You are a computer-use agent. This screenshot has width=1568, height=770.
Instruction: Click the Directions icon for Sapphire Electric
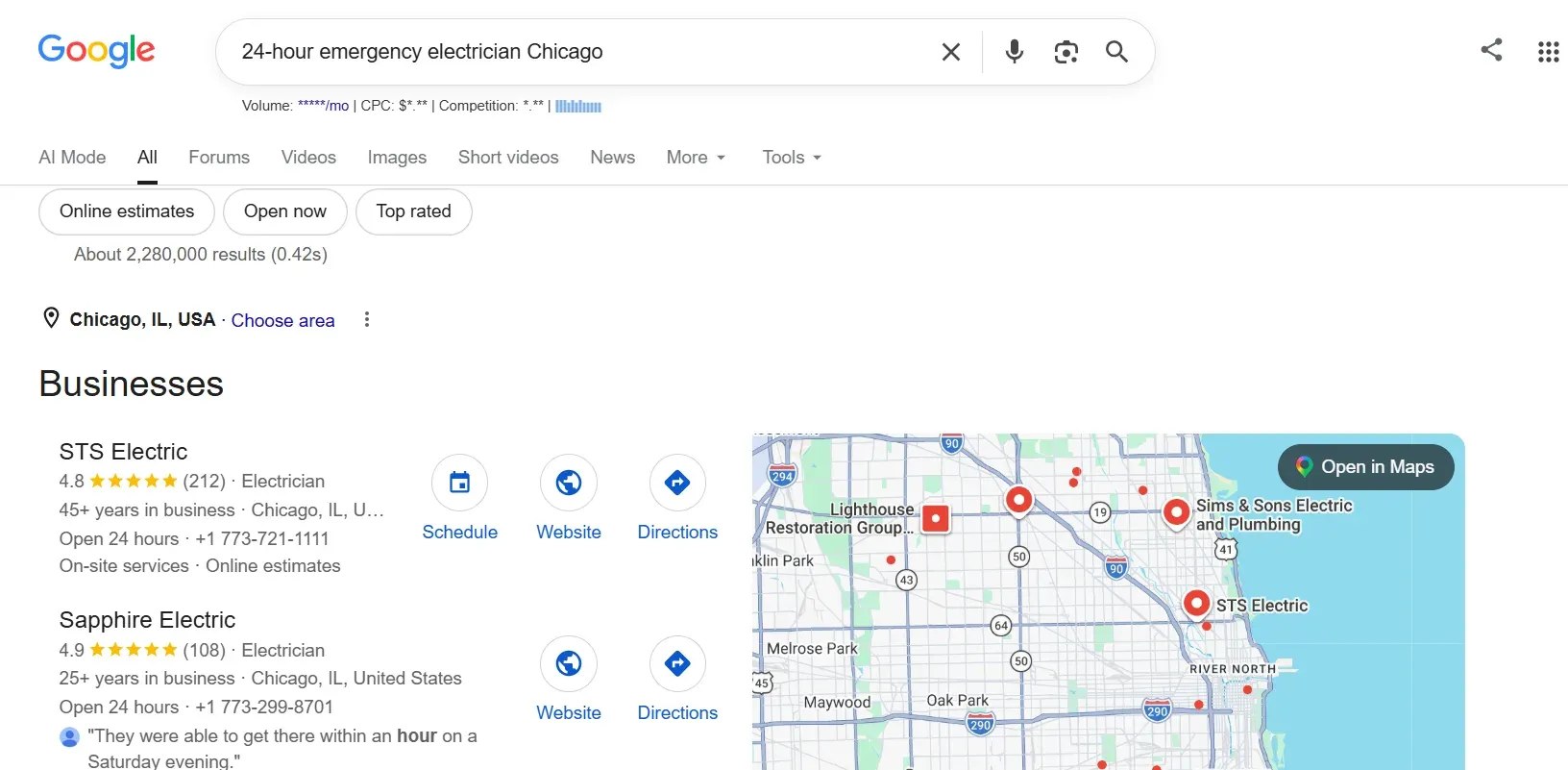pos(677,663)
